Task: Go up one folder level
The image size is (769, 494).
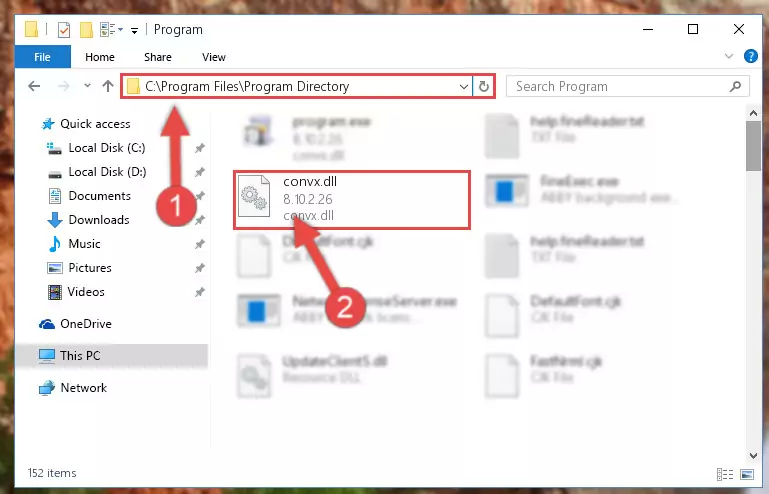Action: click(108, 86)
